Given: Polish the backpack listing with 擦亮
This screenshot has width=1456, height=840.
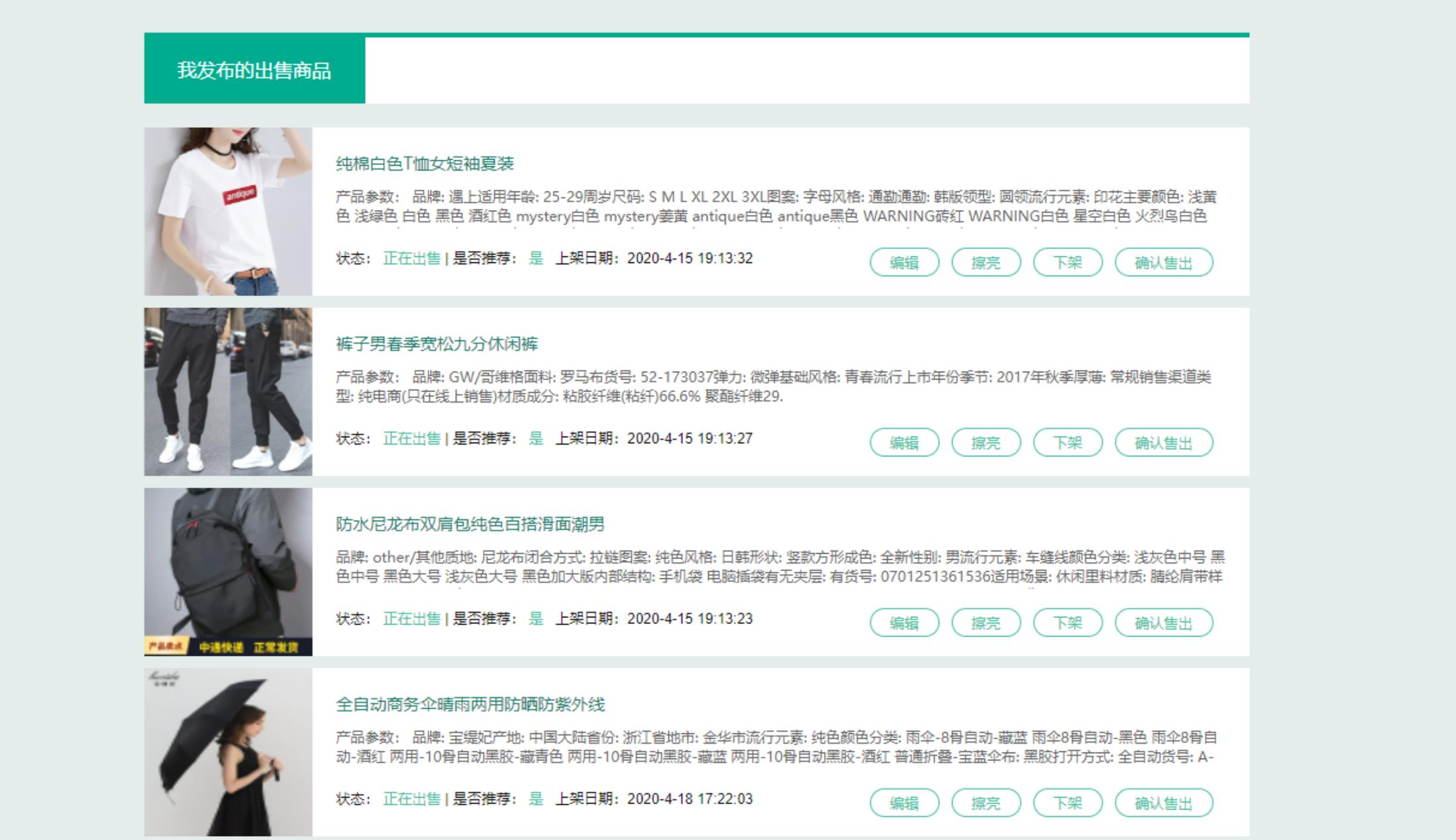Looking at the screenshot, I should pos(986,623).
